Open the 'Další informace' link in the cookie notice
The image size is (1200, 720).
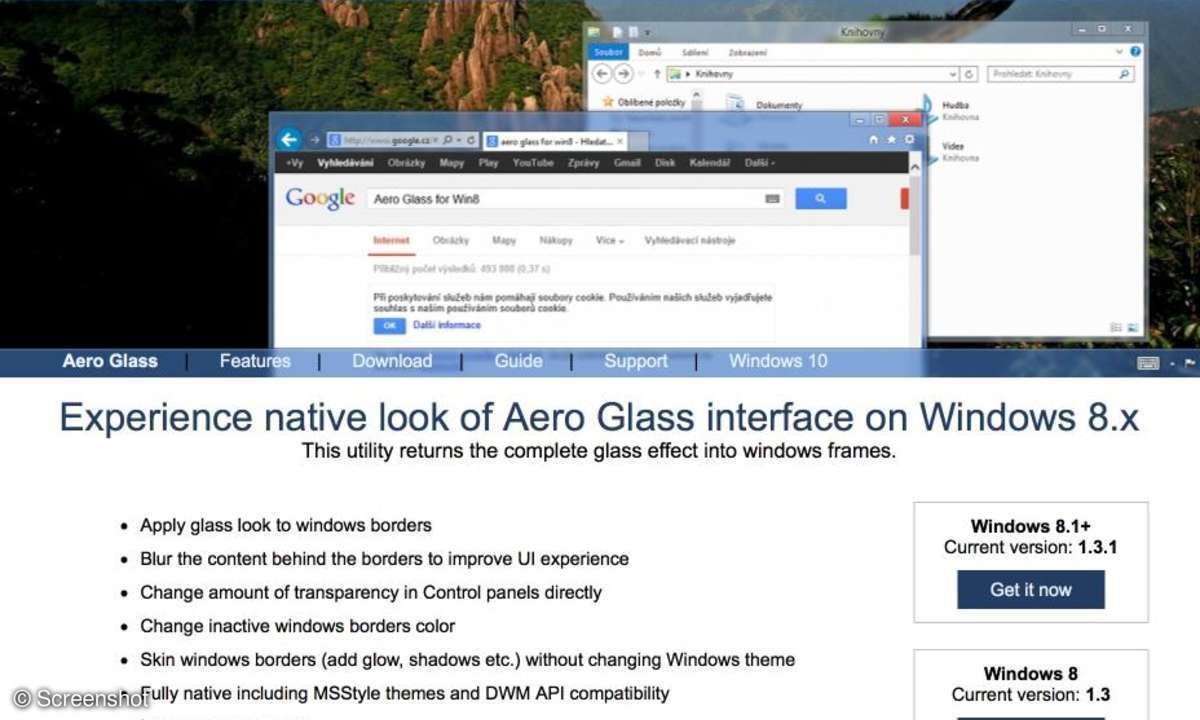coord(447,326)
